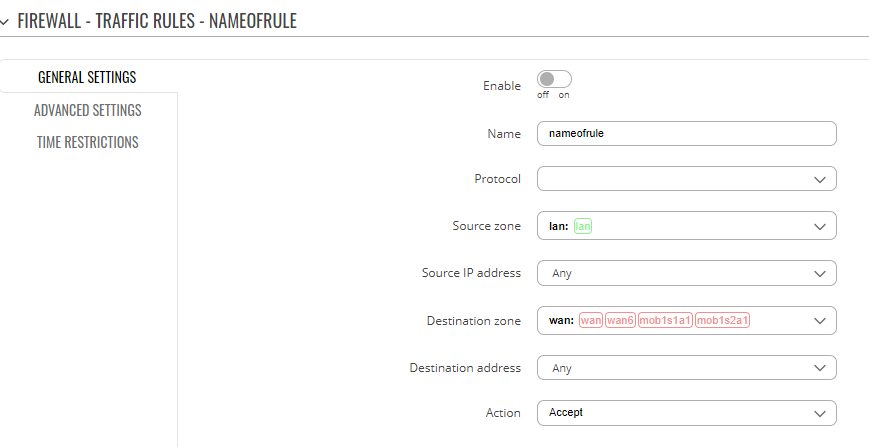The height and width of the screenshot is (447, 869).
Task: Toggle the Enable switch on
Action: point(554,79)
